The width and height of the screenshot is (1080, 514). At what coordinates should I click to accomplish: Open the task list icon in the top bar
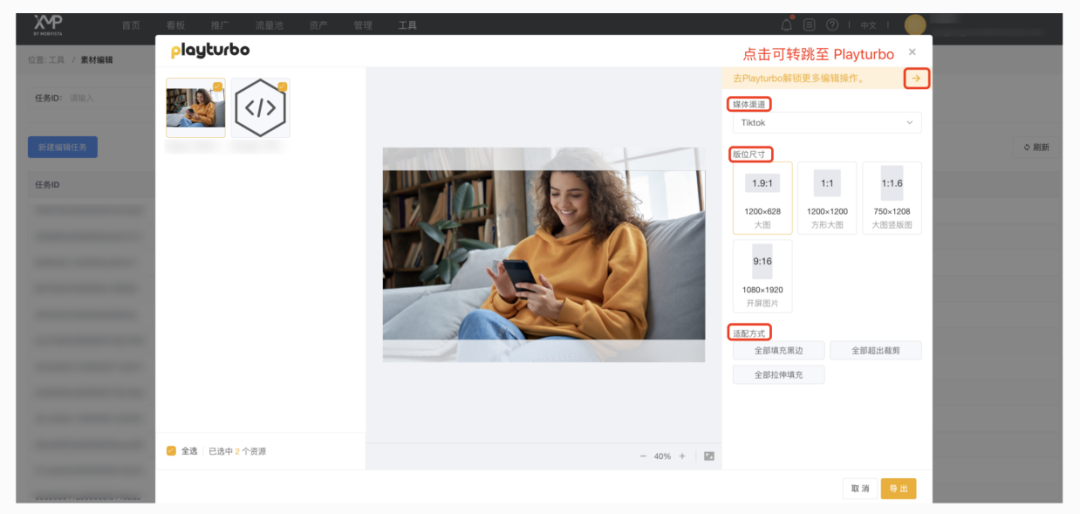[x=809, y=25]
